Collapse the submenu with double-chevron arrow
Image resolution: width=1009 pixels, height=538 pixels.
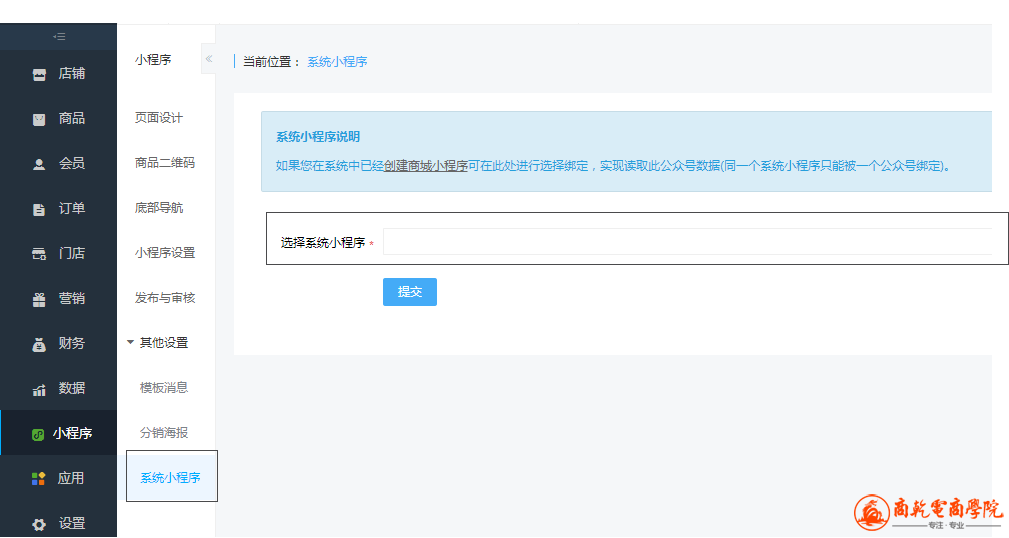tap(208, 59)
